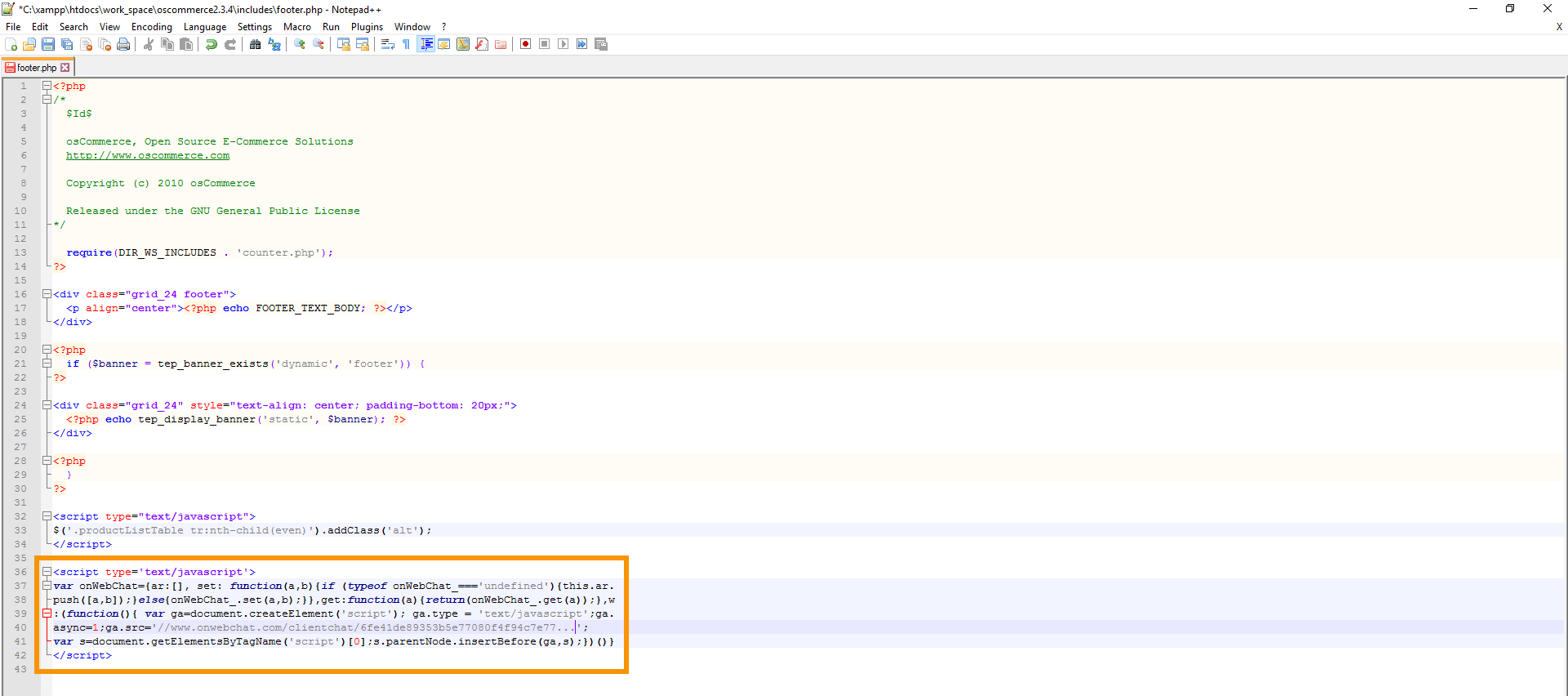Collapse the function block at line 39
The width and height of the screenshot is (1568, 696).
point(47,613)
